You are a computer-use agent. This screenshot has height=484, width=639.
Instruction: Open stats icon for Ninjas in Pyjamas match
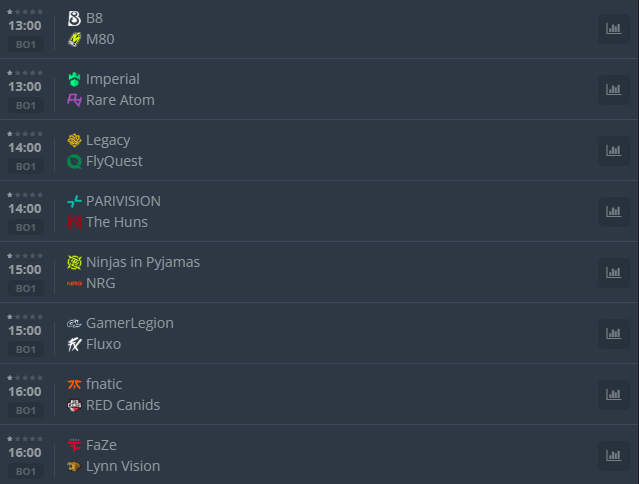click(613, 273)
